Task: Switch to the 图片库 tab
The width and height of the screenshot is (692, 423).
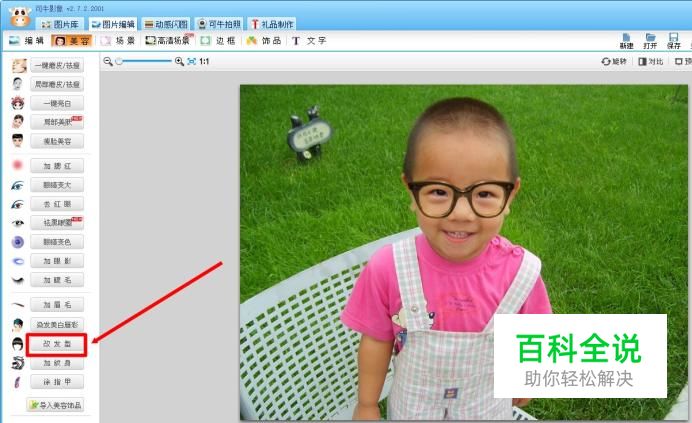Action: click(60, 24)
